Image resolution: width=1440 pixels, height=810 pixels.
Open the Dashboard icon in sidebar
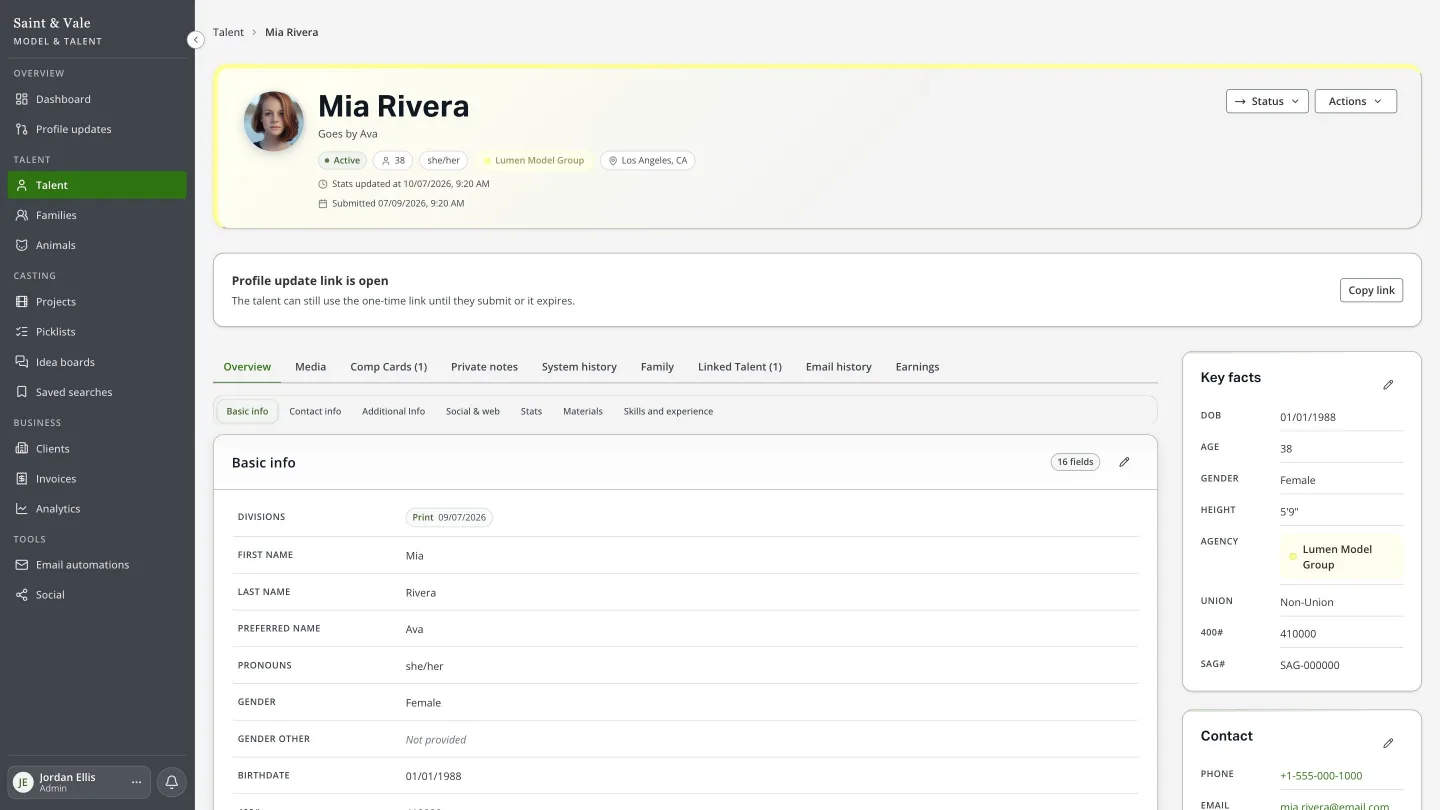(x=22, y=99)
